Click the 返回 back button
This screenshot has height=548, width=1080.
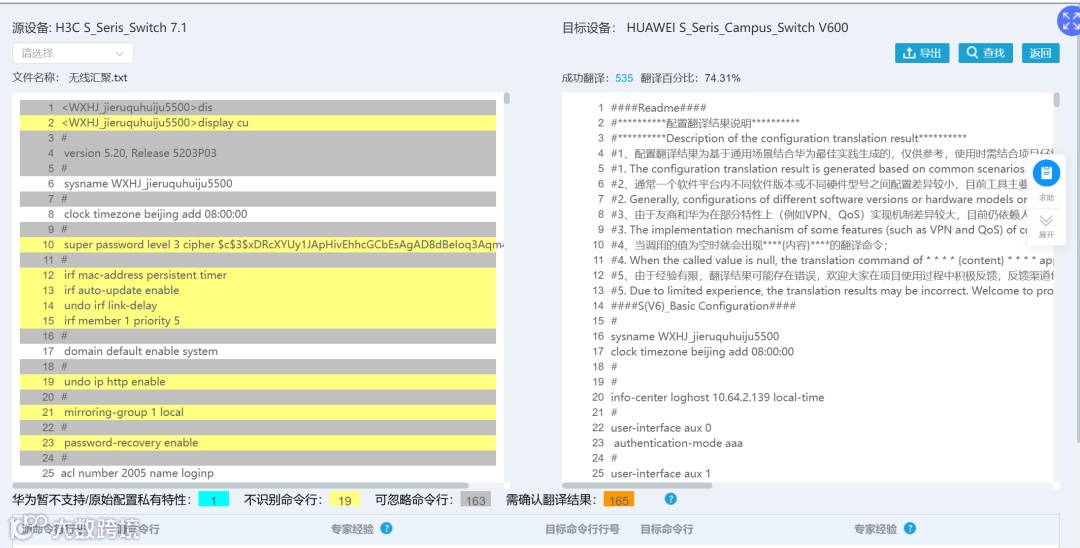point(1040,53)
